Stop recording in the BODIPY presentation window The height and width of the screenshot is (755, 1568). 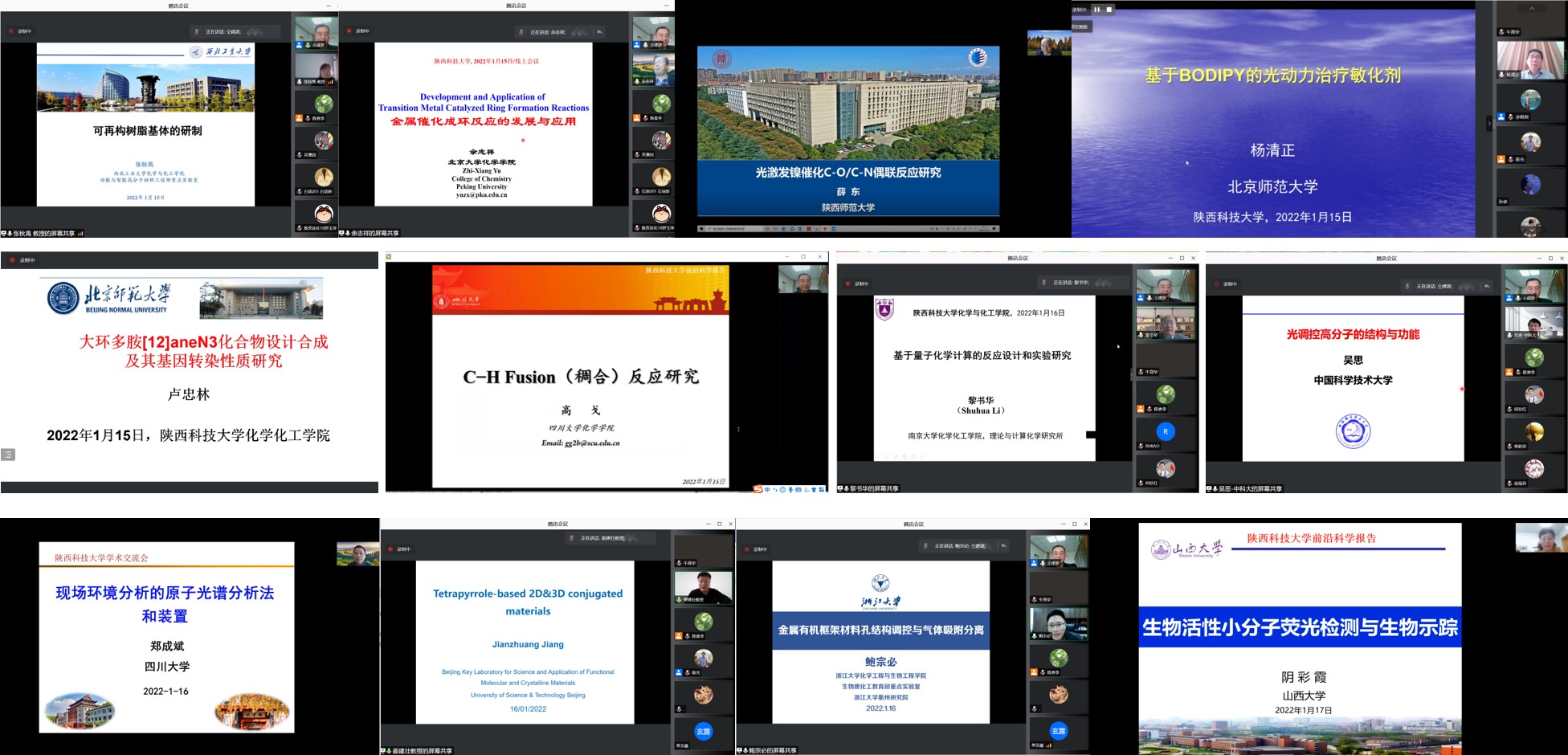tap(1109, 10)
